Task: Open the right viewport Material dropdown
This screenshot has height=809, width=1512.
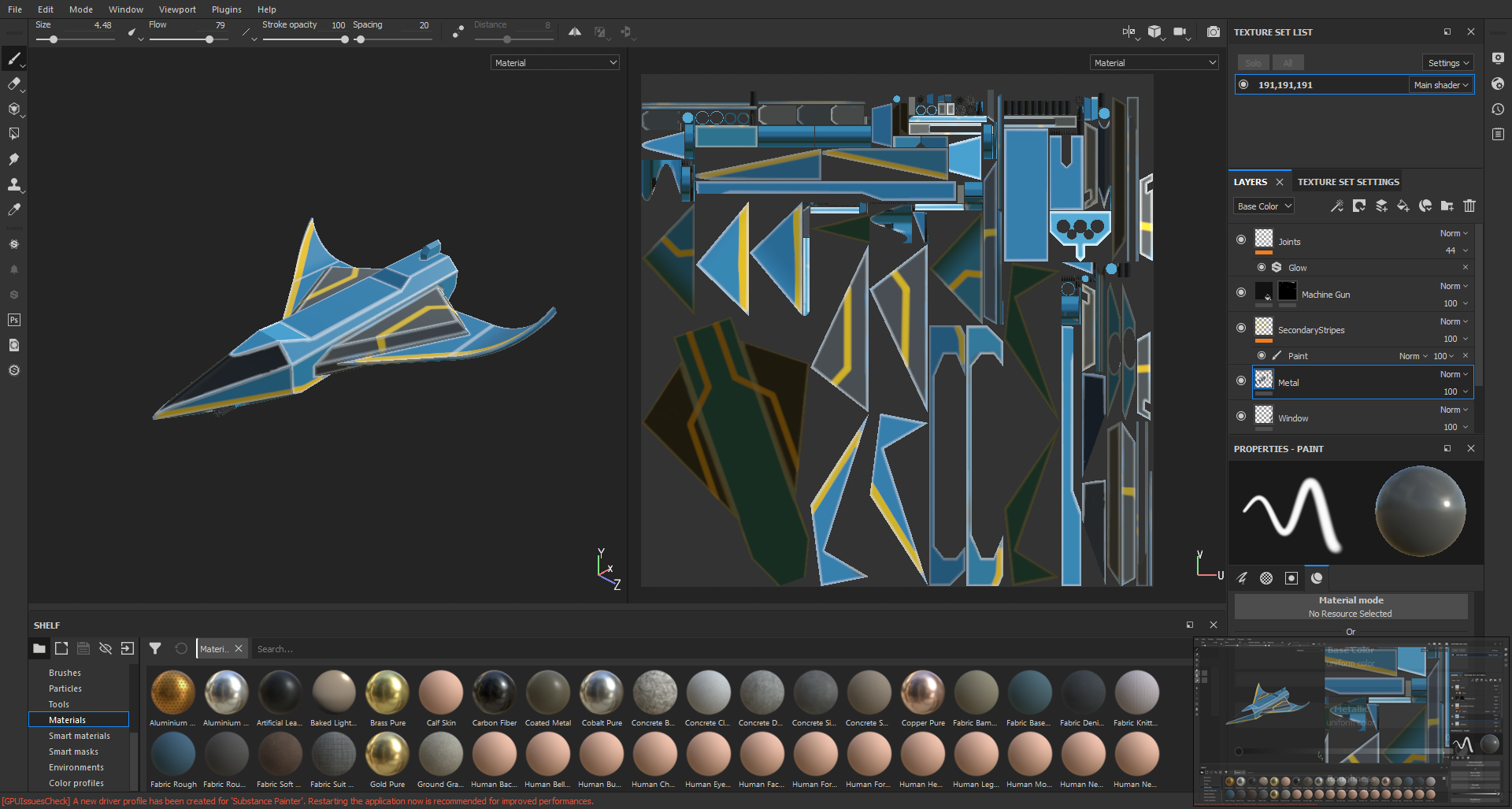Action: 1154,62
